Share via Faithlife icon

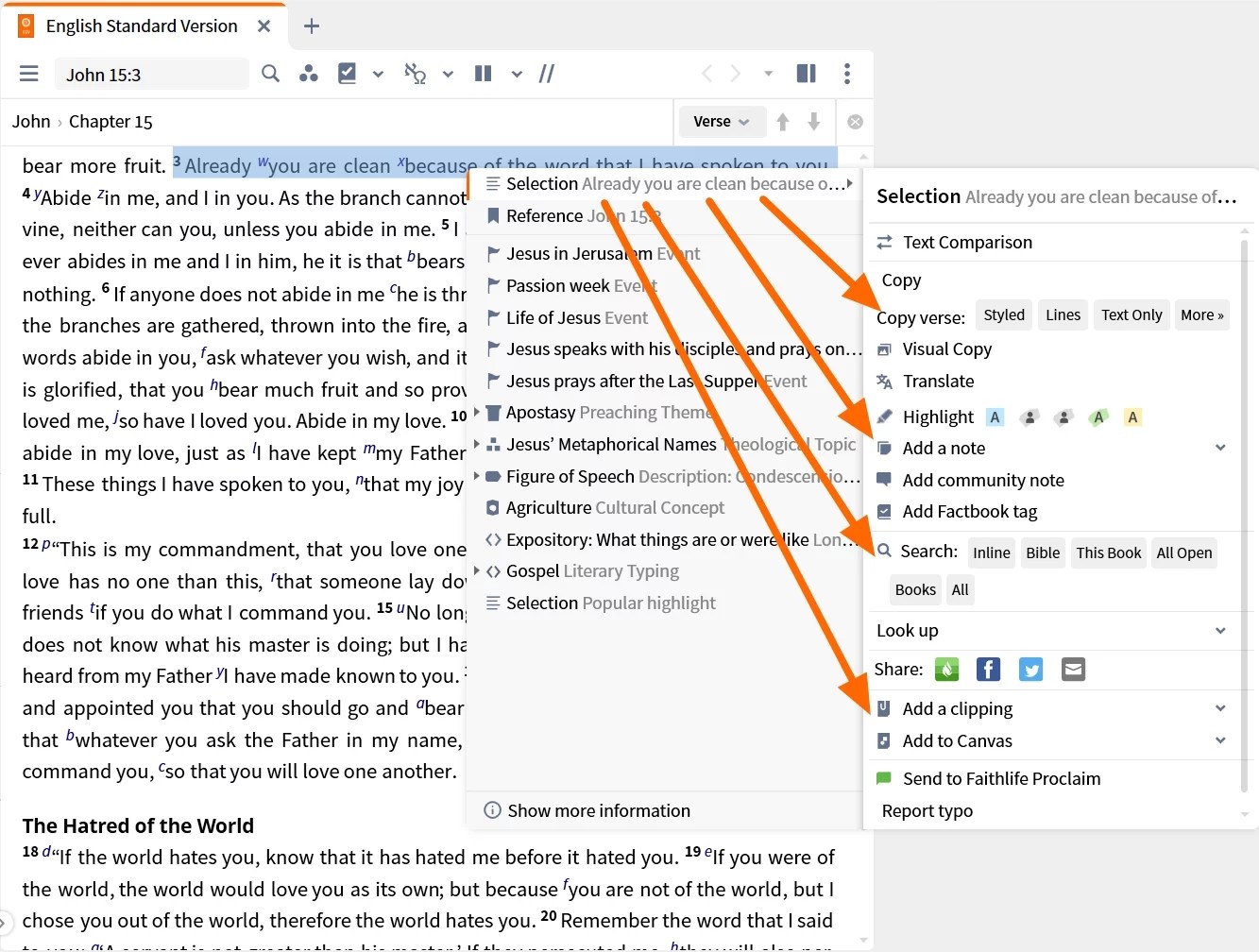(x=946, y=670)
